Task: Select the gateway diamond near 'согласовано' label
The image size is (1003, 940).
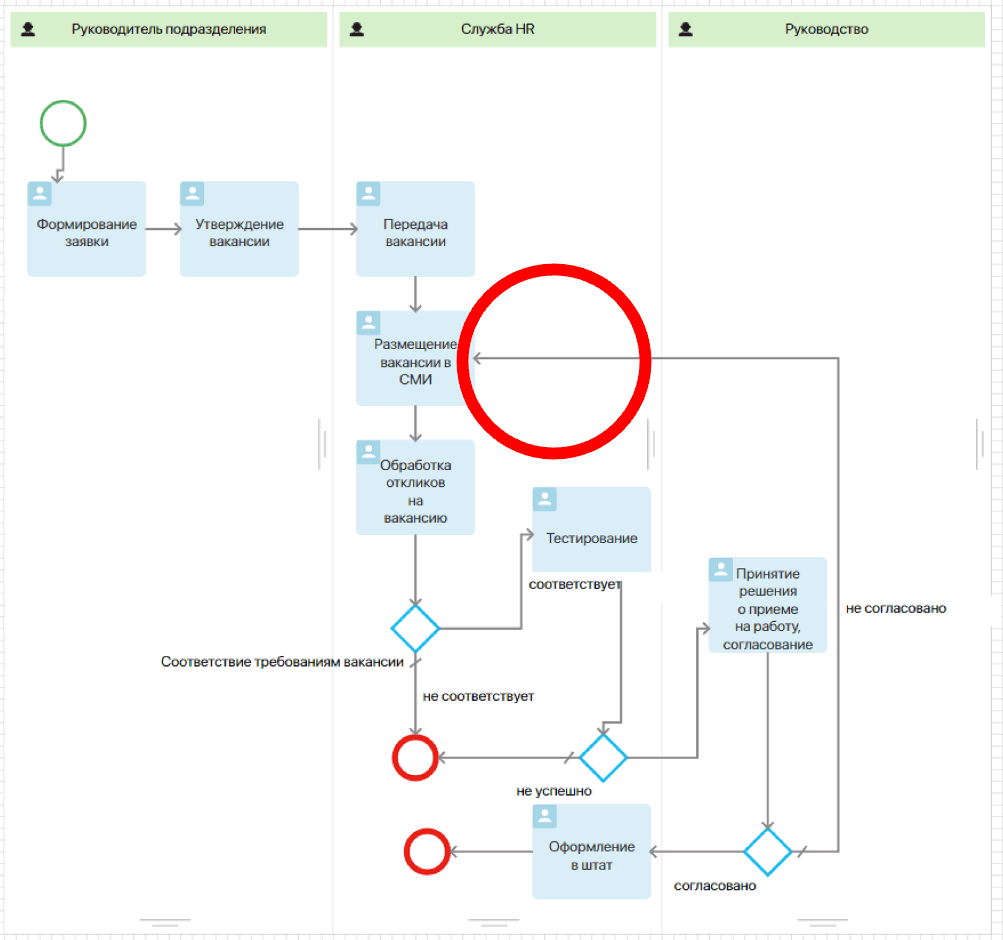Action: [x=768, y=852]
